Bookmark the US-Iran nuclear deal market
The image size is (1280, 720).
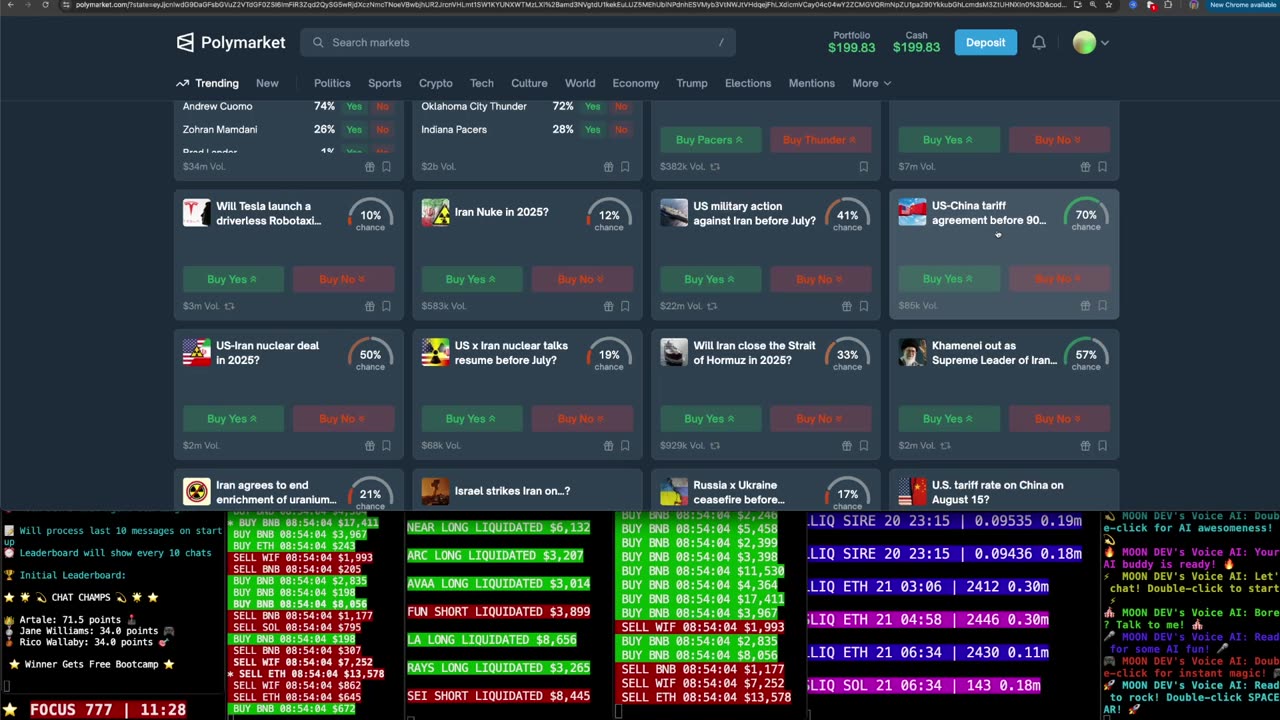click(x=386, y=445)
